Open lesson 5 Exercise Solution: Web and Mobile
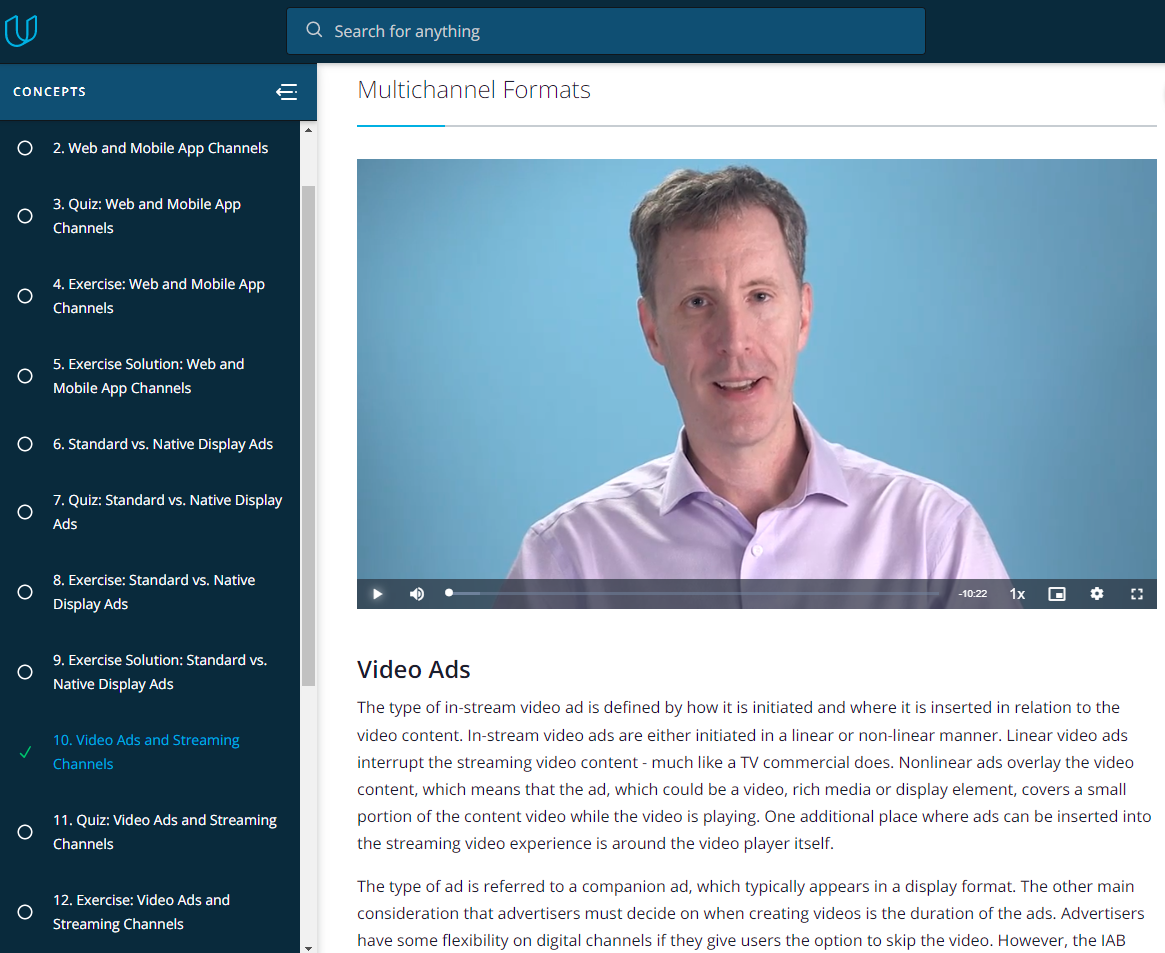This screenshot has width=1165, height=953. tap(149, 376)
